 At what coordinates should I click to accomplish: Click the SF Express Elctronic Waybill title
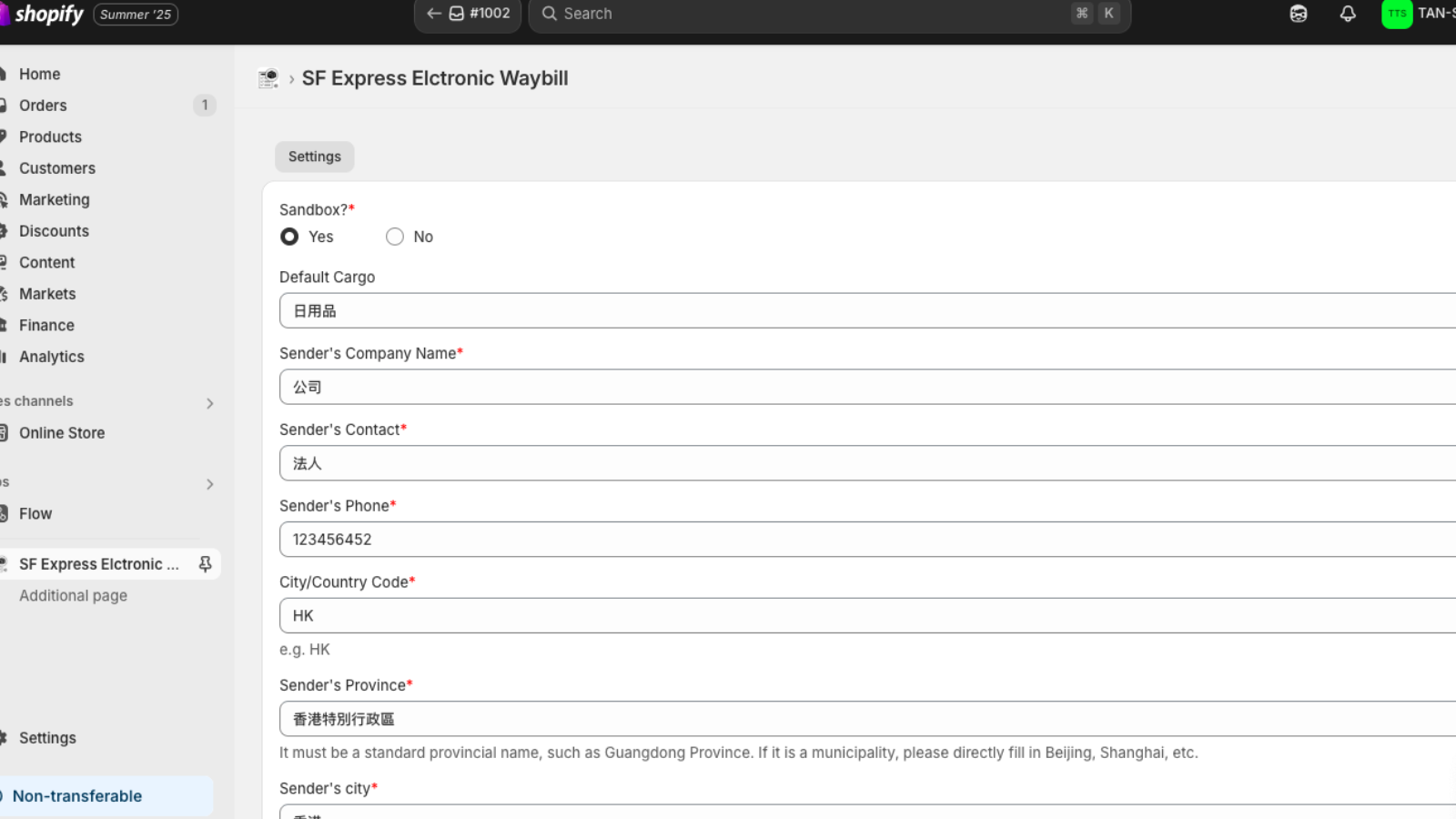[435, 78]
